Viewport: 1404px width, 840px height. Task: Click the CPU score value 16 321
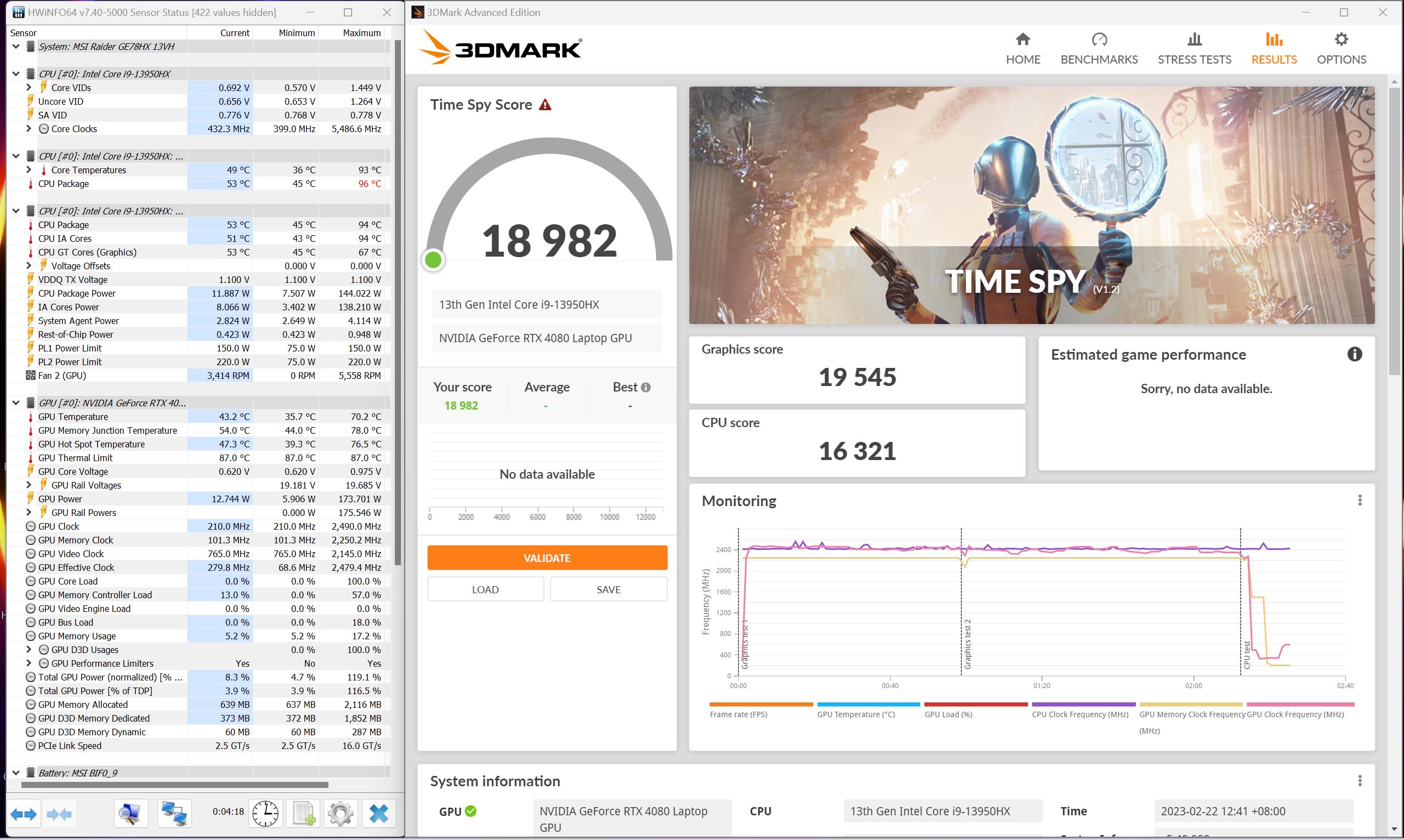tap(857, 451)
